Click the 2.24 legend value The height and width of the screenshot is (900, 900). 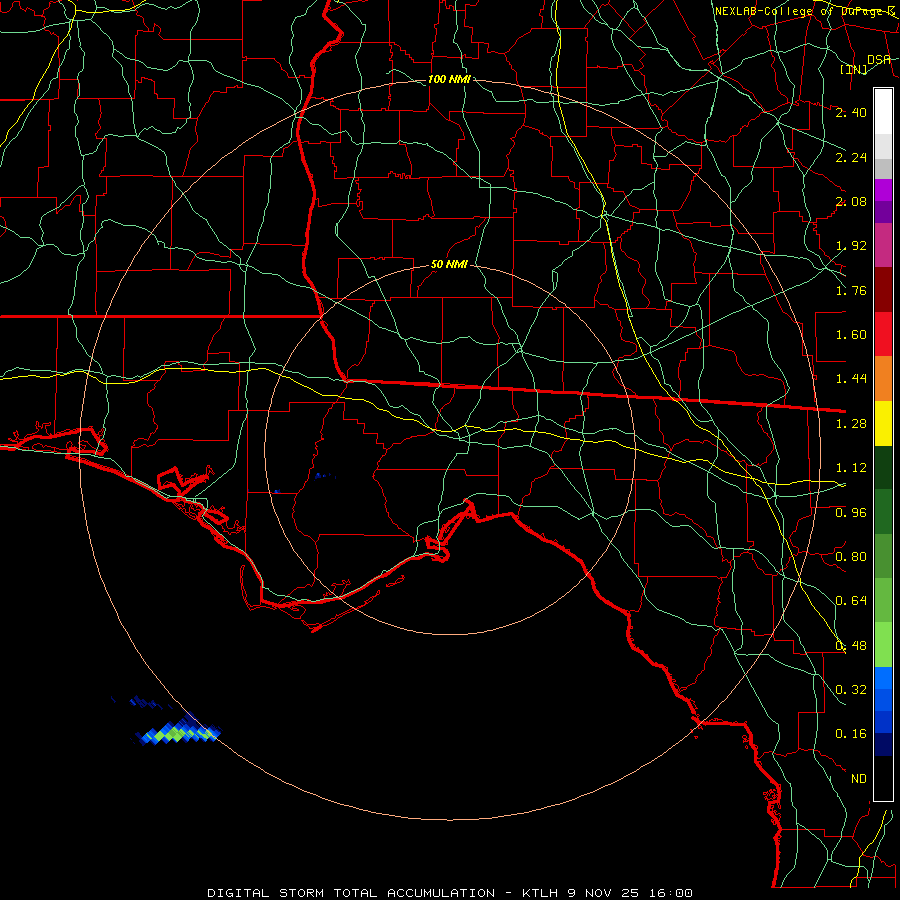pos(851,157)
